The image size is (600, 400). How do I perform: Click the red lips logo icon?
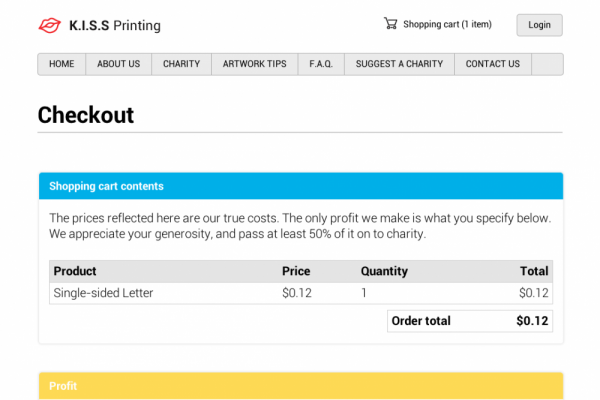(49, 25)
